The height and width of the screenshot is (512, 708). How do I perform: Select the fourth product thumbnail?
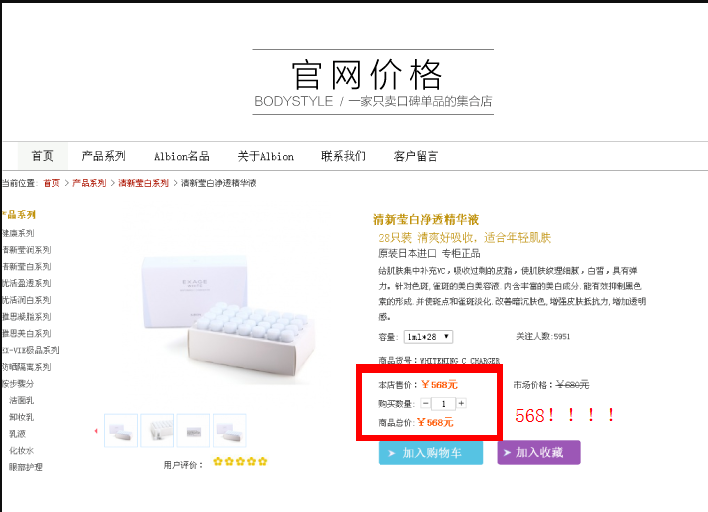[229, 430]
